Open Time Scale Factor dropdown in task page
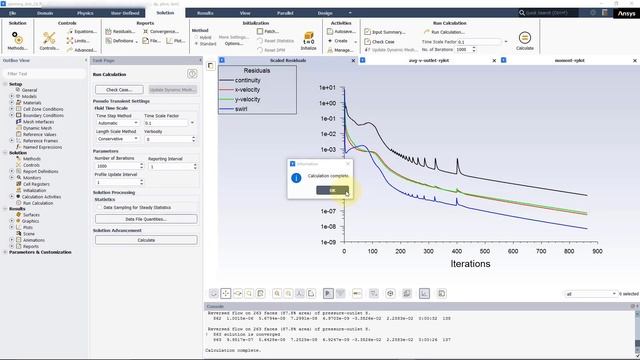The width and height of the screenshot is (640, 360). click(x=192, y=123)
